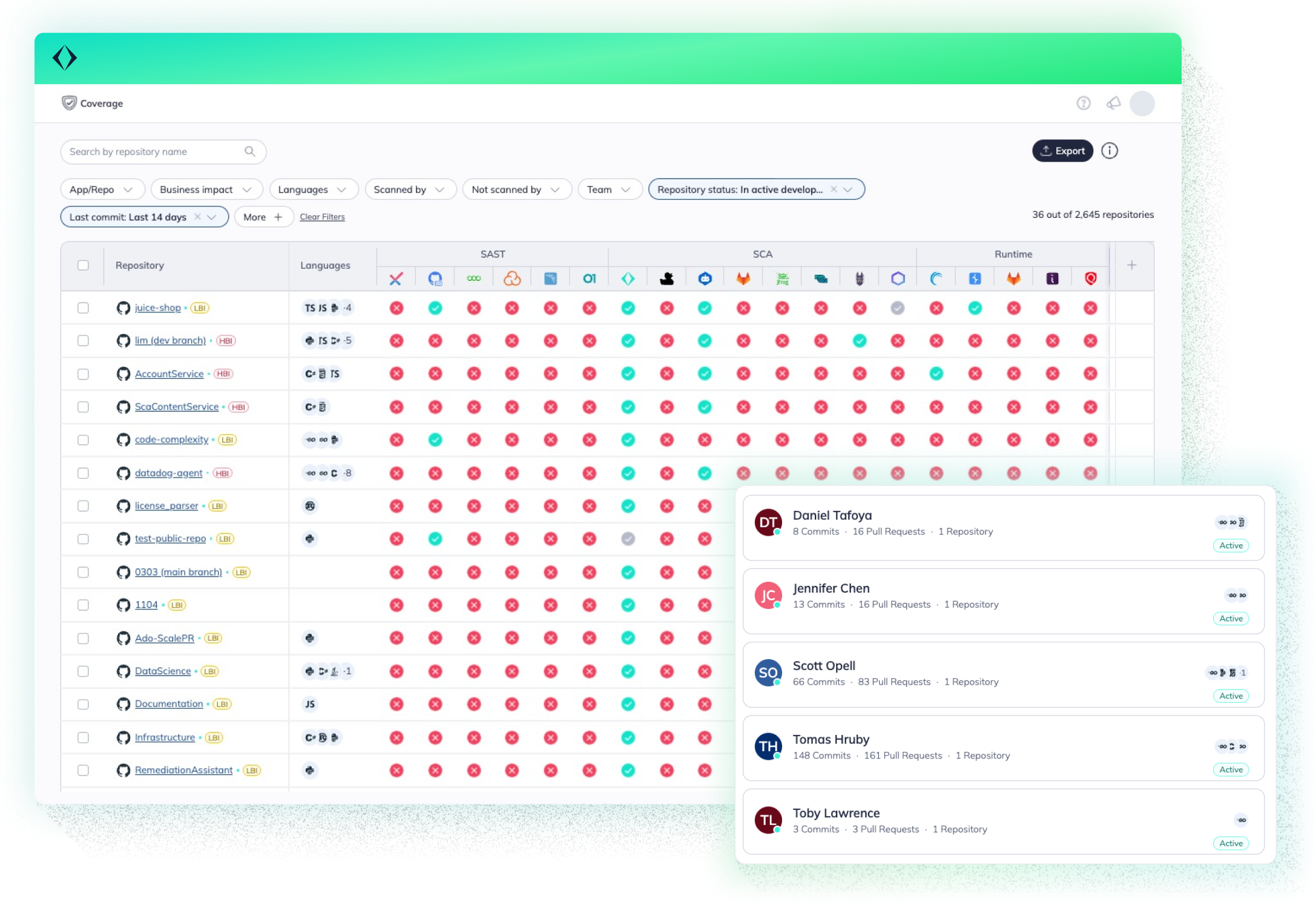Add a column with the plus icon
The height and width of the screenshot is (908, 1316).
click(1131, 265)
